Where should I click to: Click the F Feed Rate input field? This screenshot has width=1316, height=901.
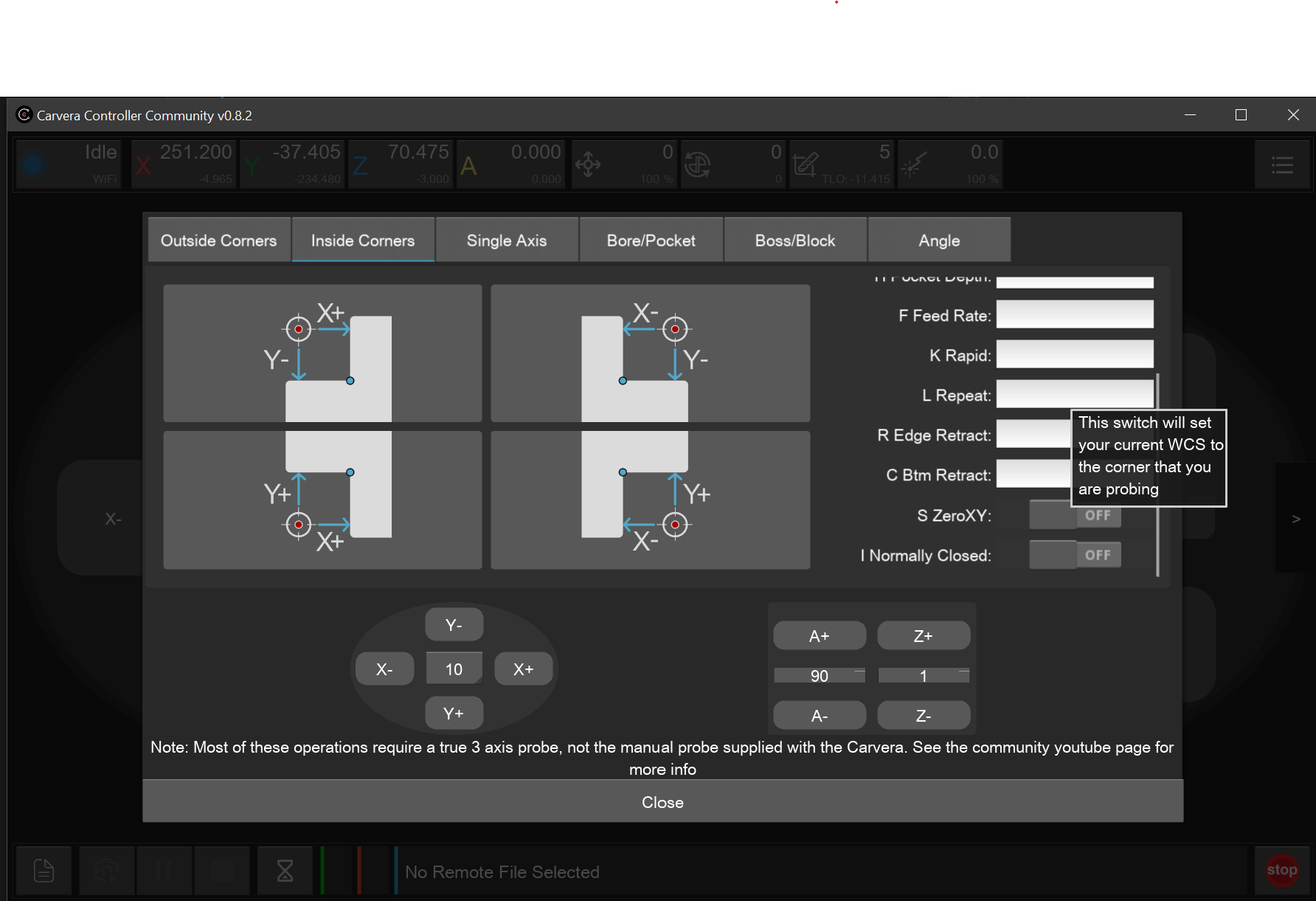(x=1074, y=315)
